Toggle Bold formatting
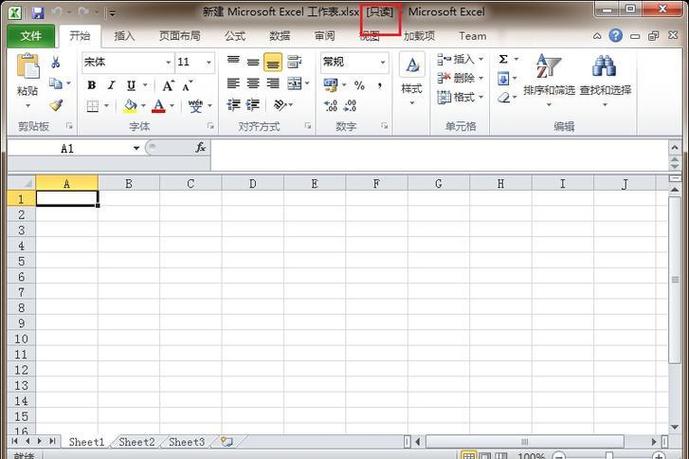The height and width of the screenshot is (459, 689). (91, 85)
